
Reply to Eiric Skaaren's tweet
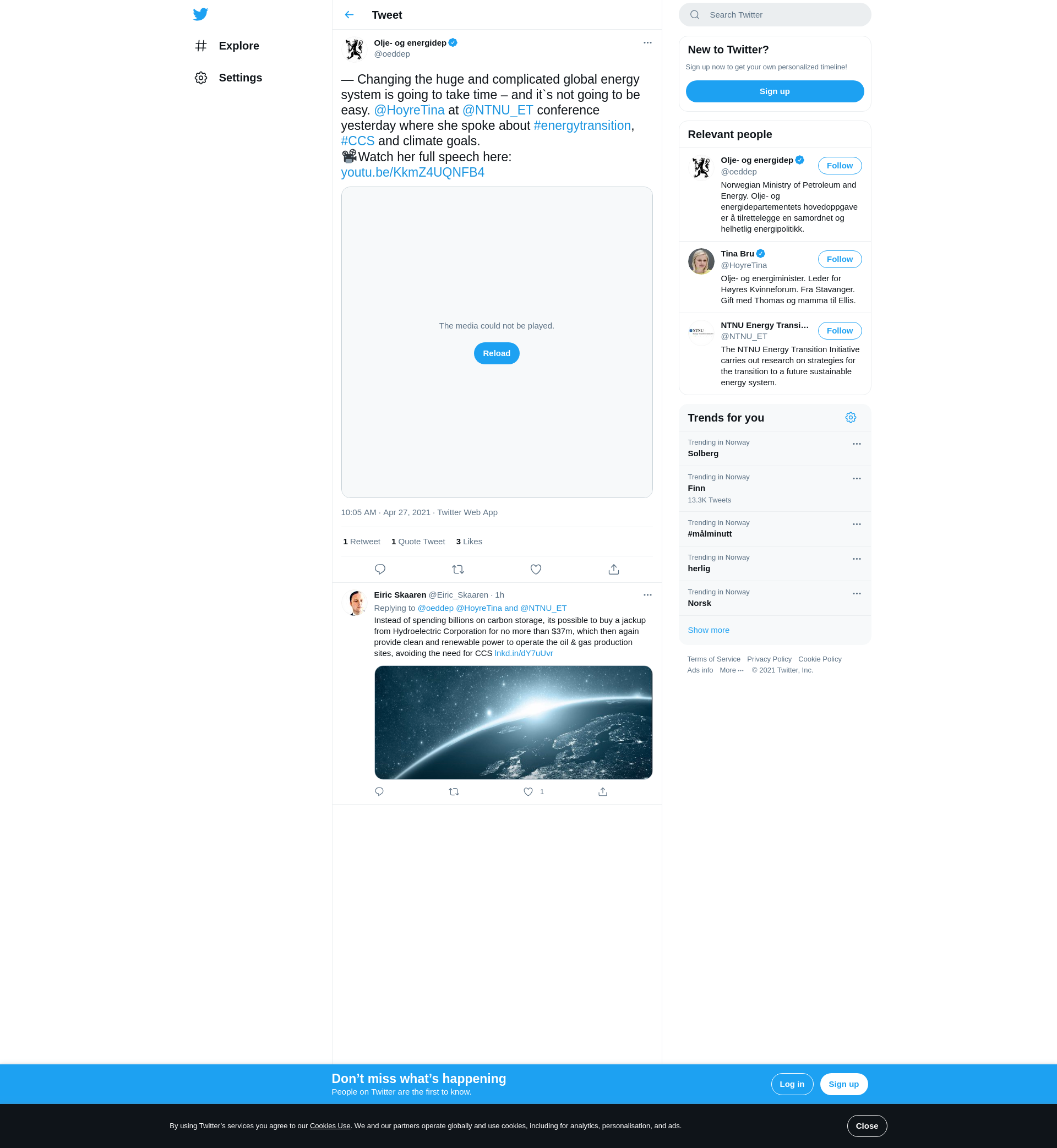point(379,792)
